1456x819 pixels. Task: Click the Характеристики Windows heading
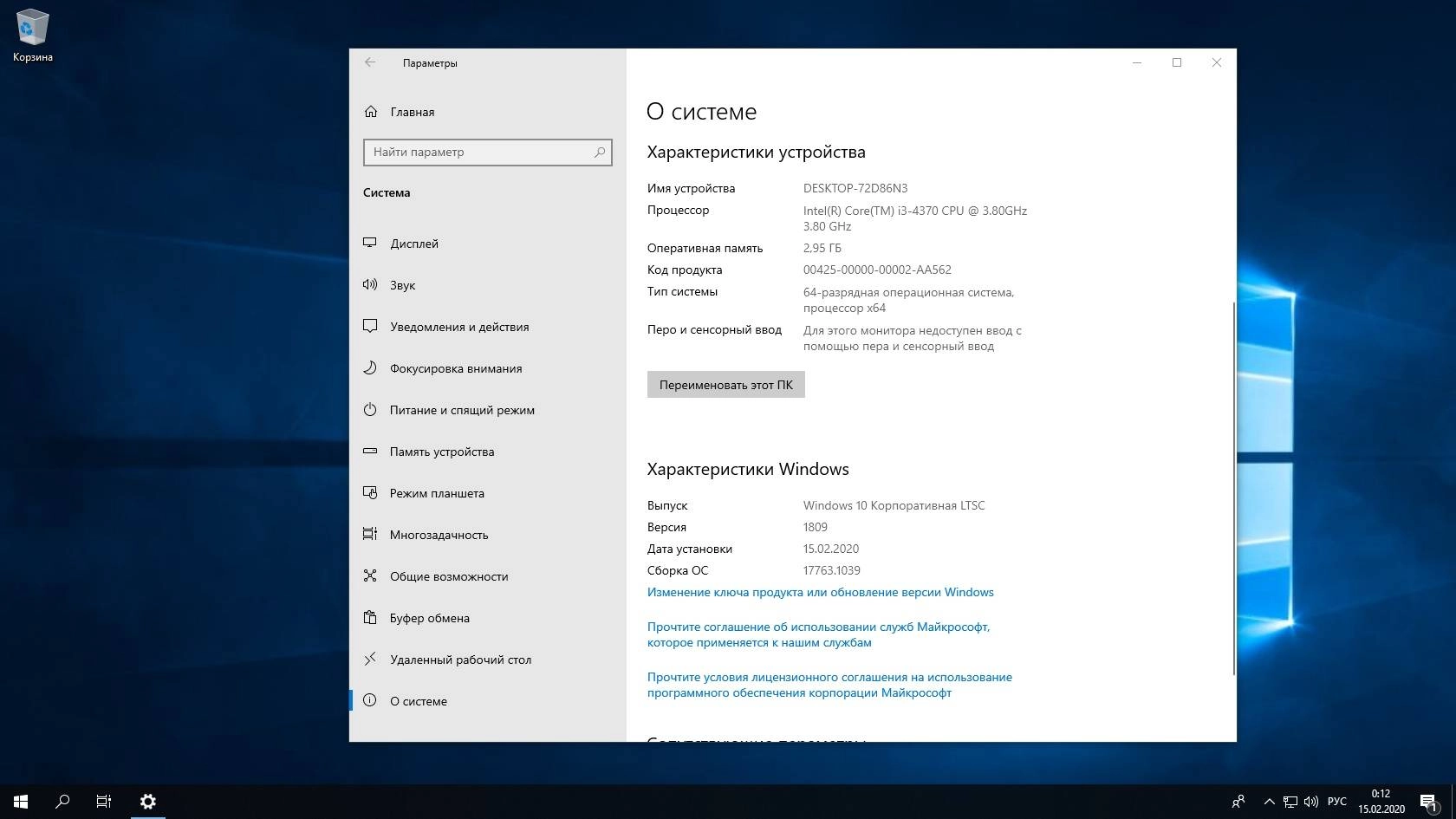(748, 469)
